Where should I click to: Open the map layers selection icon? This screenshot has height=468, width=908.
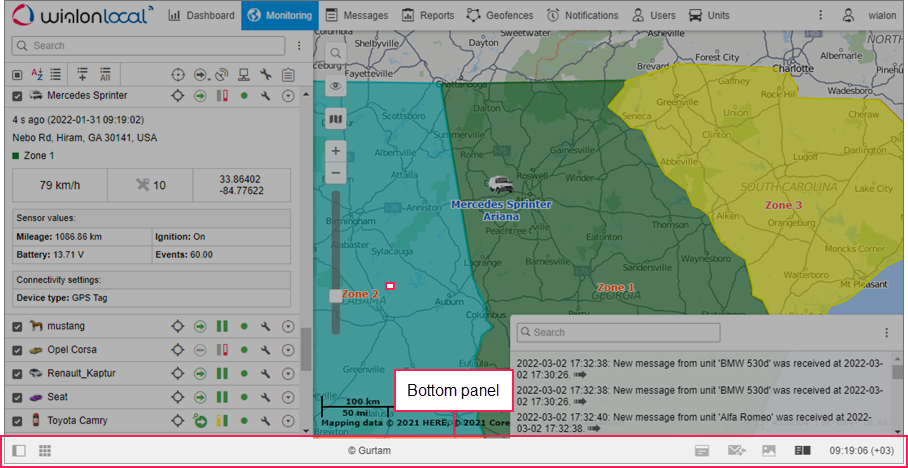click(x=336, y=119)
